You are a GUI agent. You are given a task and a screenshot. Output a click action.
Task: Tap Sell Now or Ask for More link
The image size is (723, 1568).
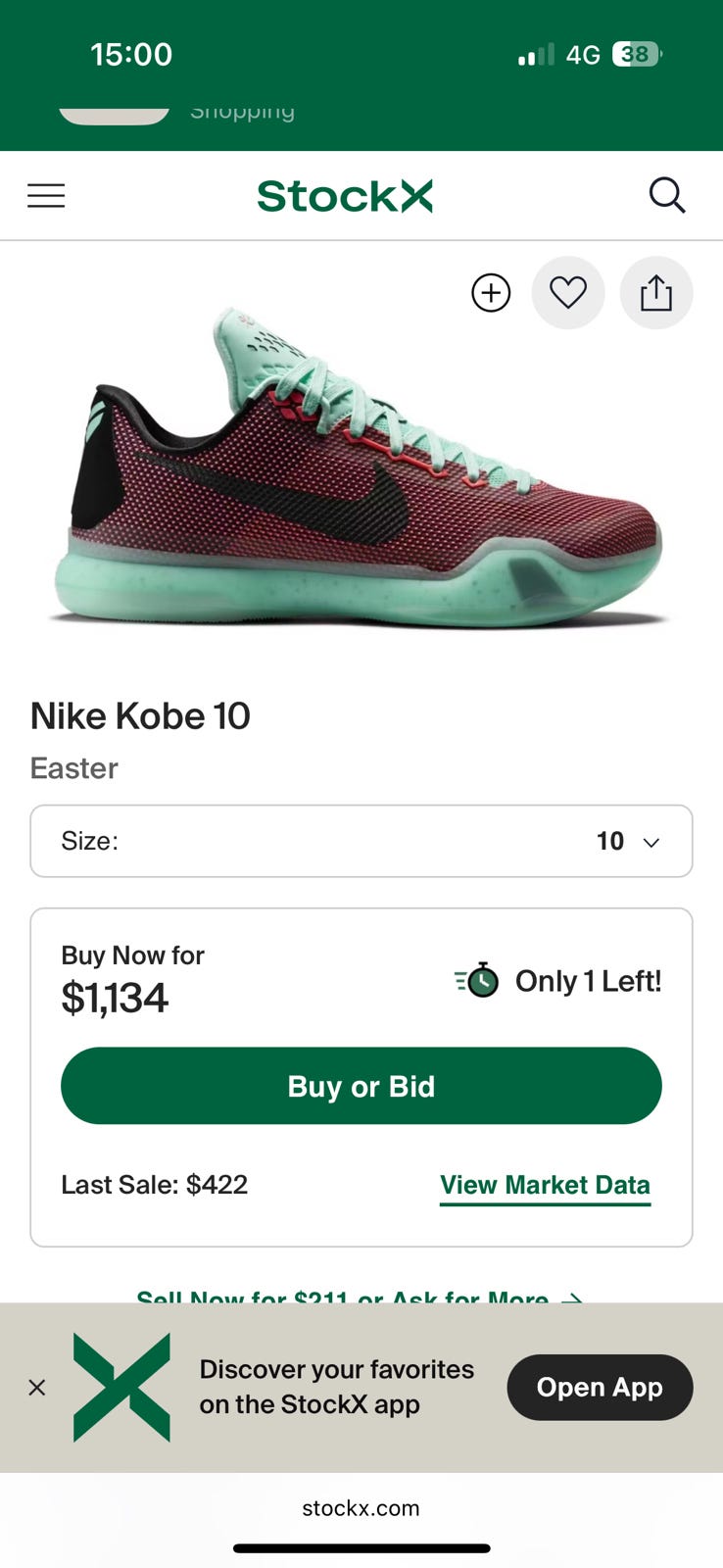click(361, 1296)
